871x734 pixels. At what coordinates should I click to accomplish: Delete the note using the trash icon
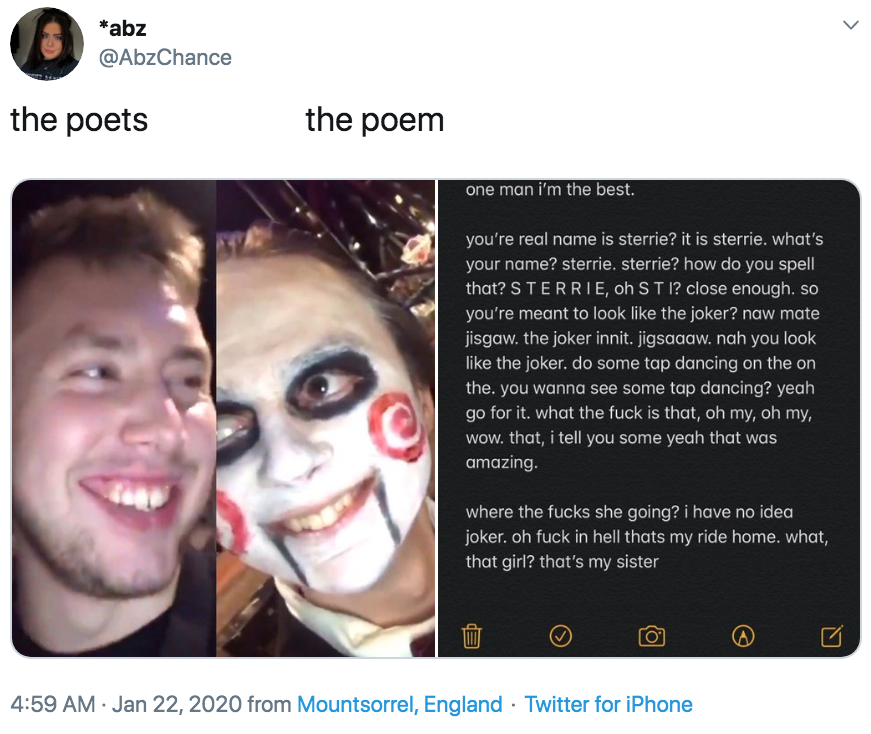click(x=470, y=635)
